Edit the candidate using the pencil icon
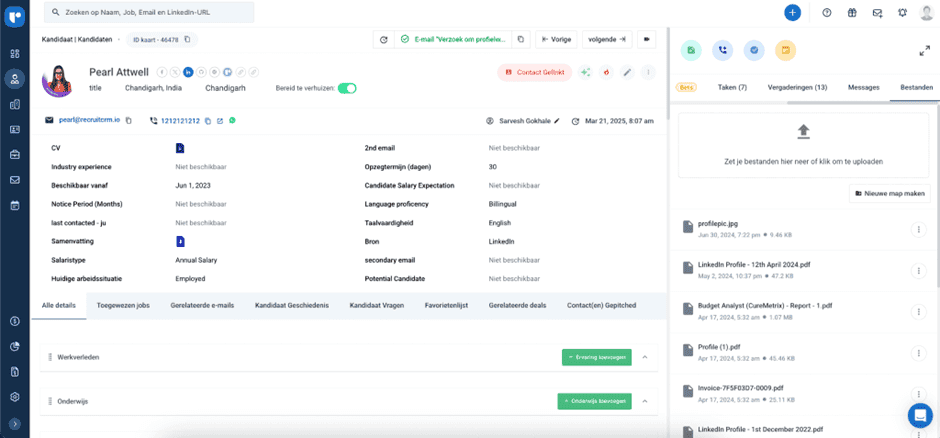This screenshot has height=438, width=940. coord(627,72)
